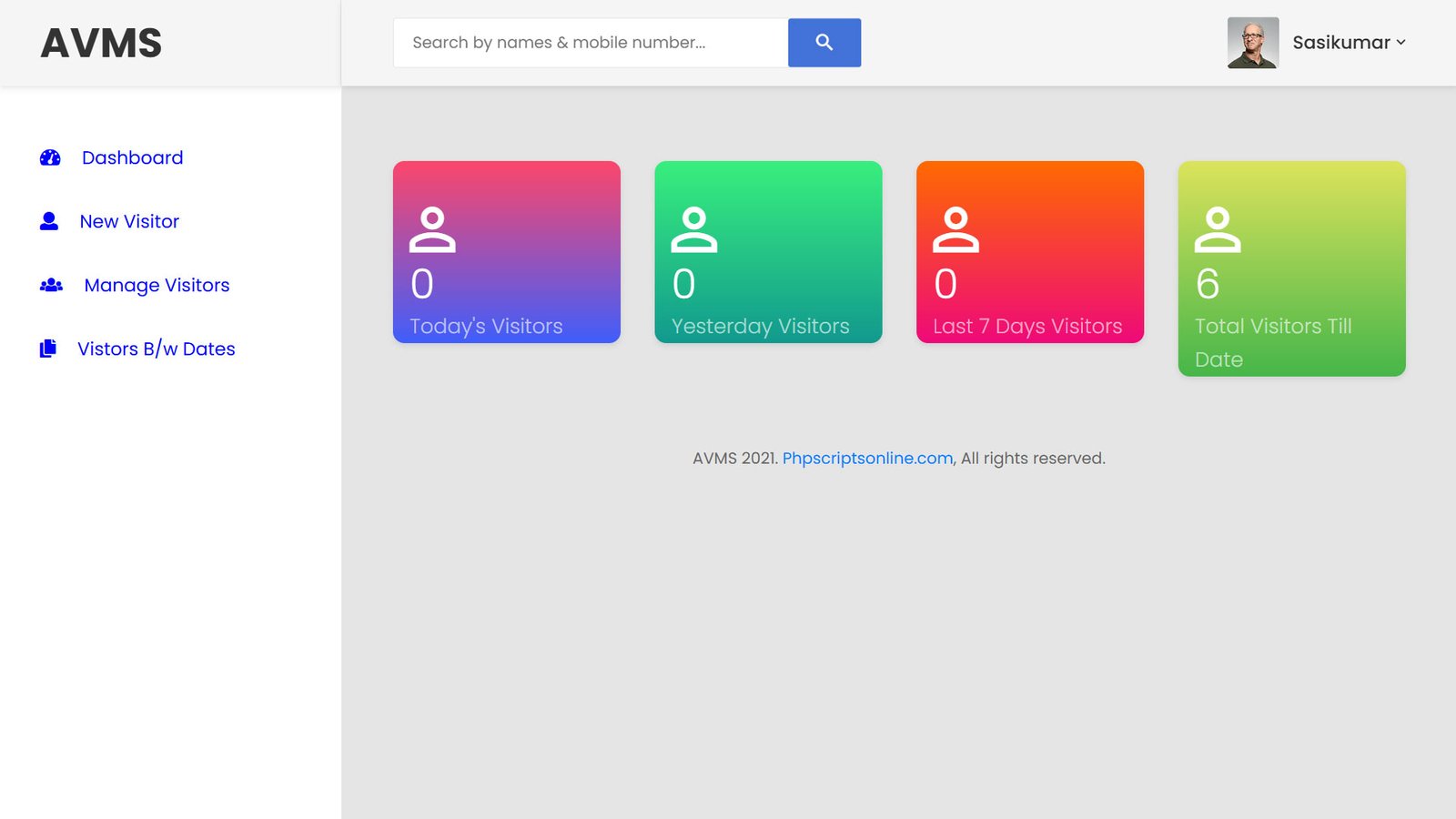
Task: Open the Dashboard menu item
Action: pyautogui.click(x=133, y=157)
